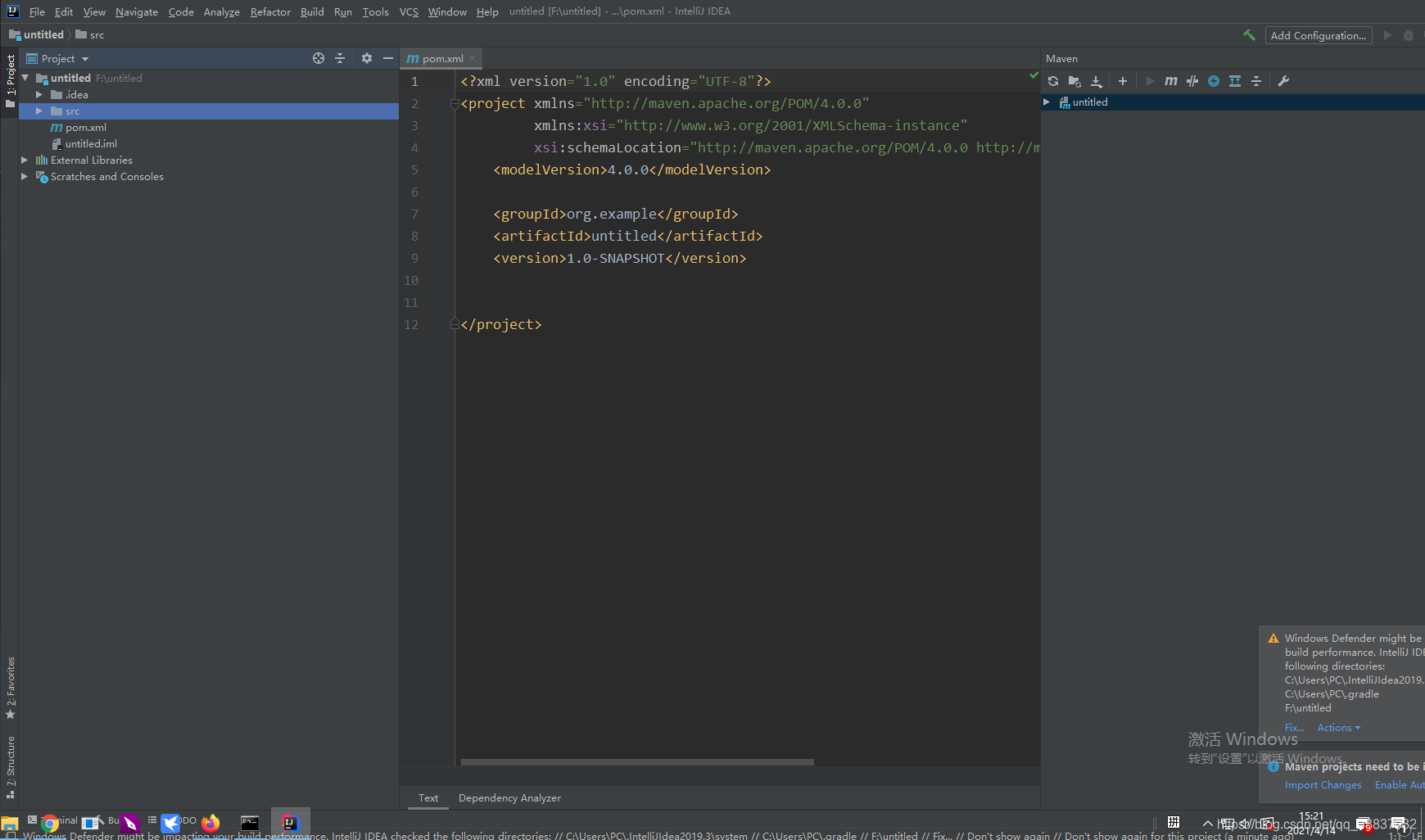Switch to Dependency Analyzer tab

(x=509, y=798)
